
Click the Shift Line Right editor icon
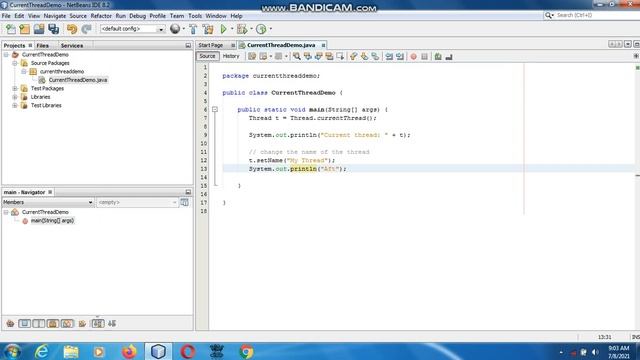[400, 56]
